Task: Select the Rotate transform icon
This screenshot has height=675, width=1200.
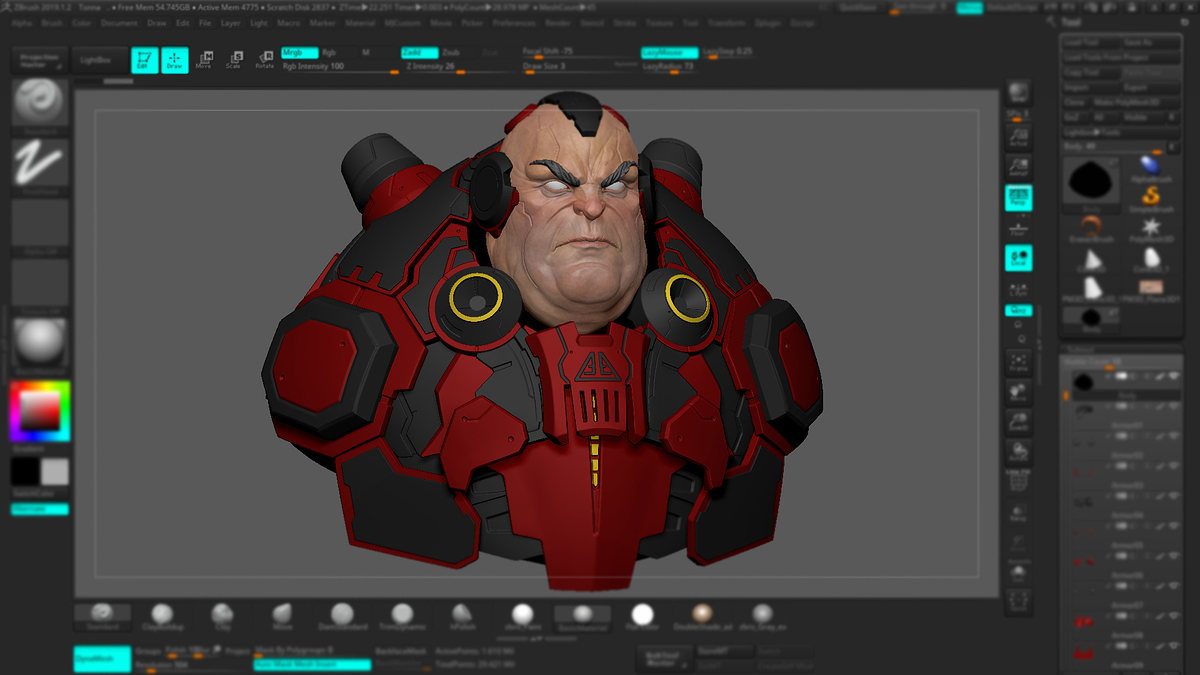Action: (x=265, y=60)
